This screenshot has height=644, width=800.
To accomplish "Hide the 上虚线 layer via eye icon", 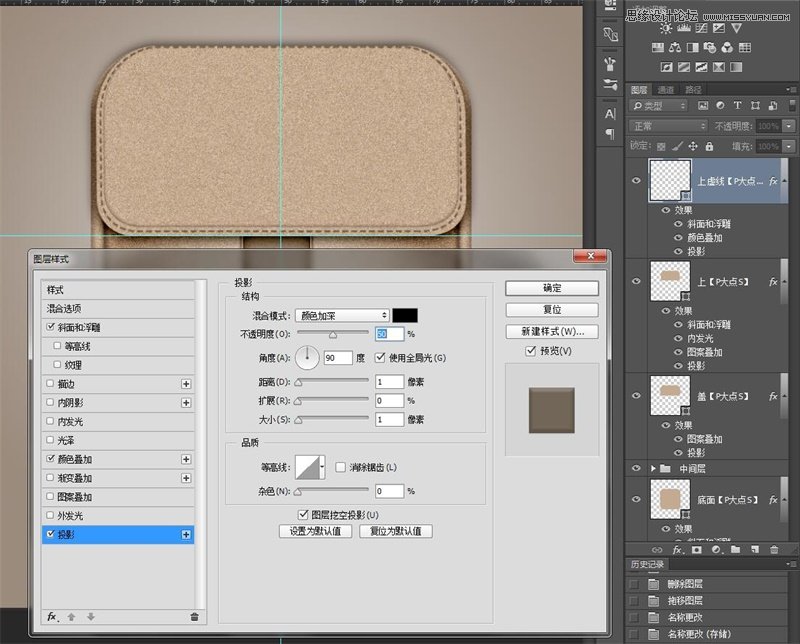I will (x=636, y=181).
